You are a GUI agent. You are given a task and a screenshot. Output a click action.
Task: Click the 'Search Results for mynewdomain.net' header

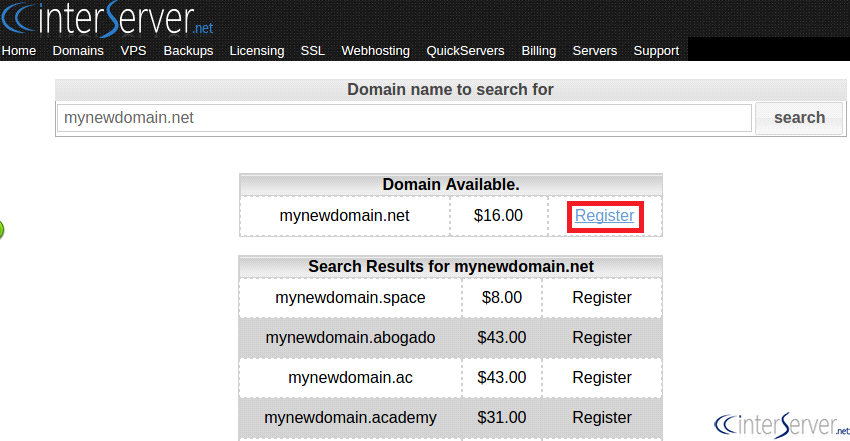[450, 267]
